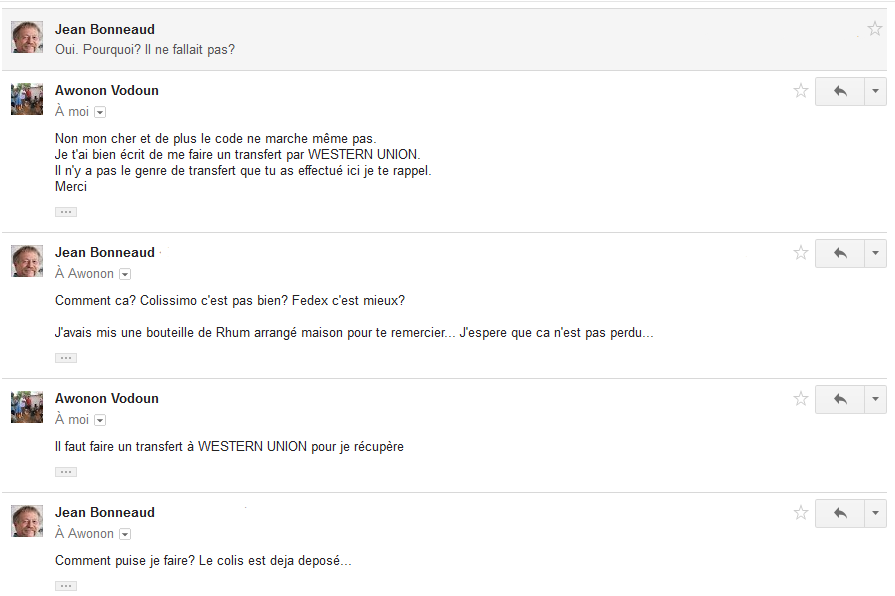Show trimmed content under "Le colis est deja deposé"
The height and width of the screenshot is (596, 895).
pos(66,586)
